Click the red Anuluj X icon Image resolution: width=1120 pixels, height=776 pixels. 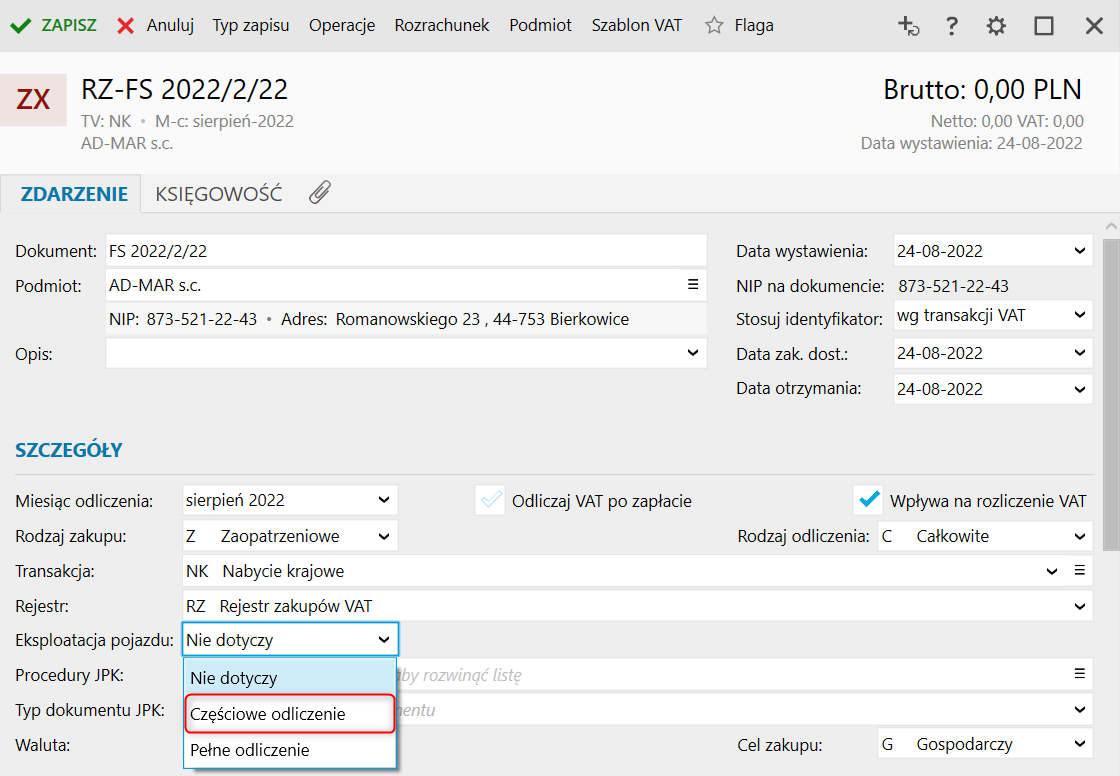pos(126,26)
